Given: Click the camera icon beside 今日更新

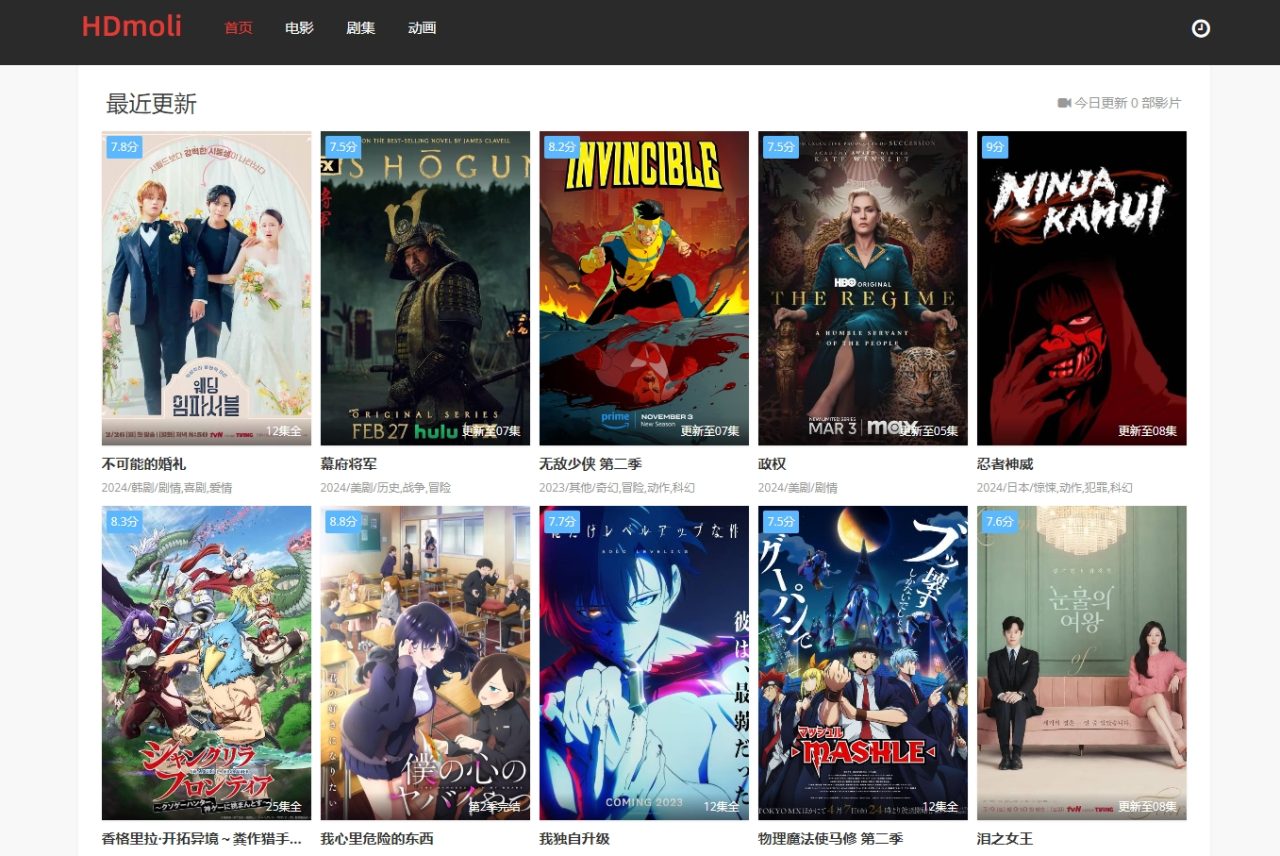Looking at the screenshot, I should (x=1064, y=103).
